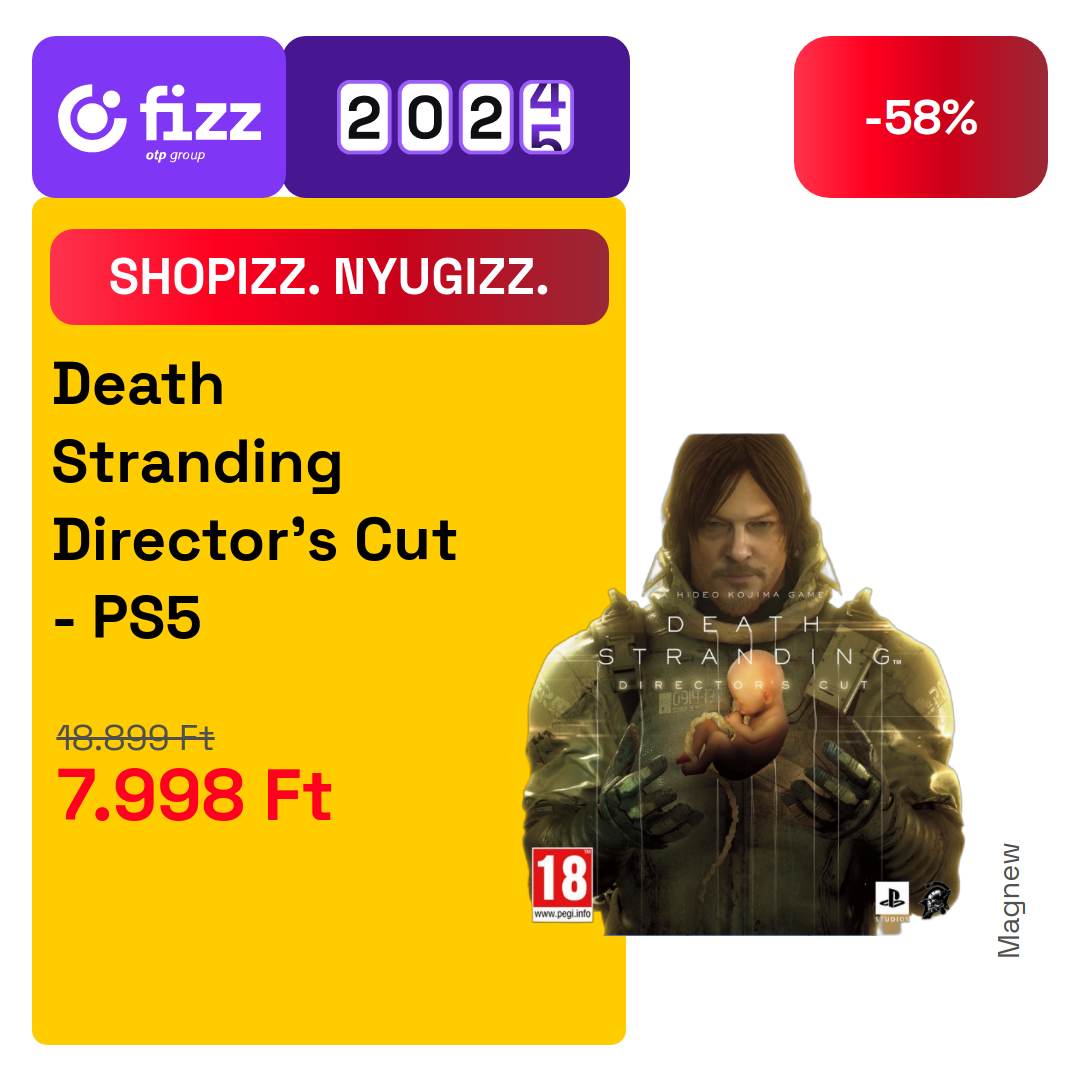This screenshot has width=1080, height=1080.
Task: Open the Death Stranding Director's Cut title
Action: click(255, 501)
